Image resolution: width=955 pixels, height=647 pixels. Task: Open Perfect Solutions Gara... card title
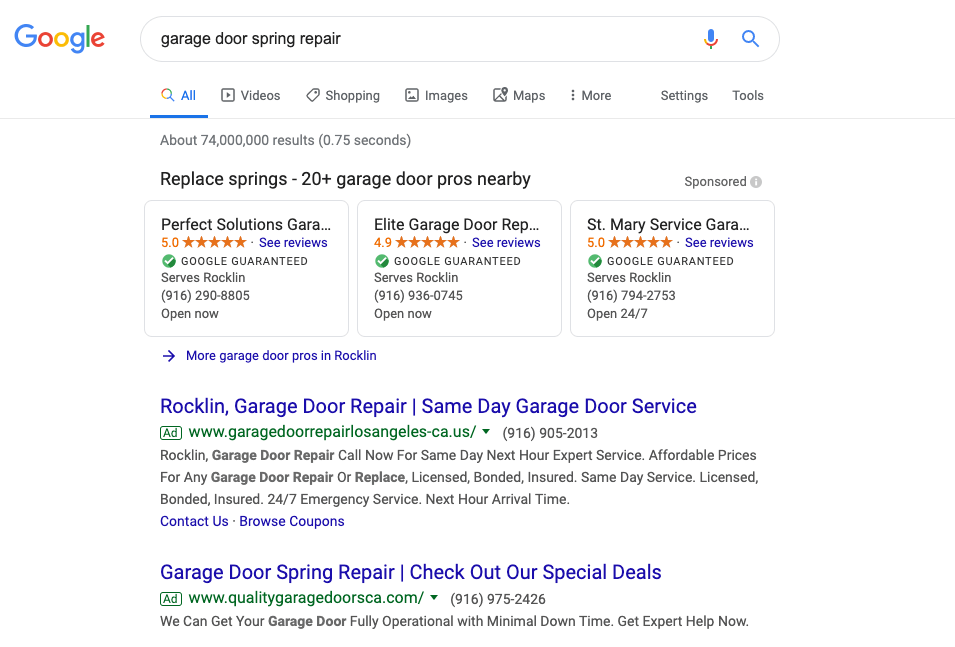(x=246, y=224)
